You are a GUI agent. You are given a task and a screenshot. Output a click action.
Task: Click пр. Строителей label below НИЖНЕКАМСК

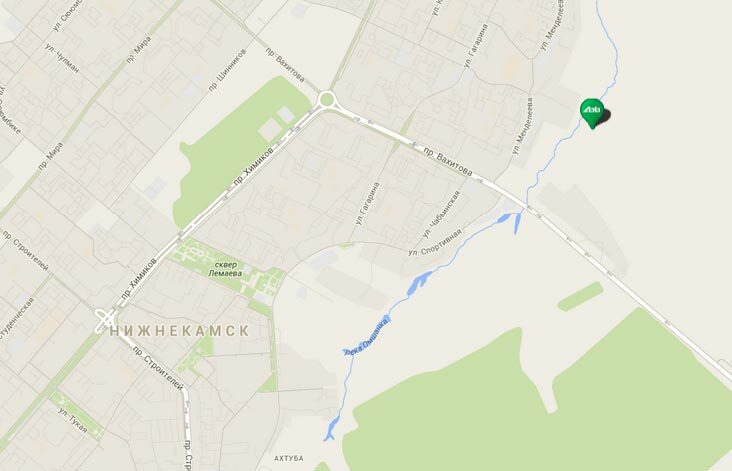[x=158, y=368]
